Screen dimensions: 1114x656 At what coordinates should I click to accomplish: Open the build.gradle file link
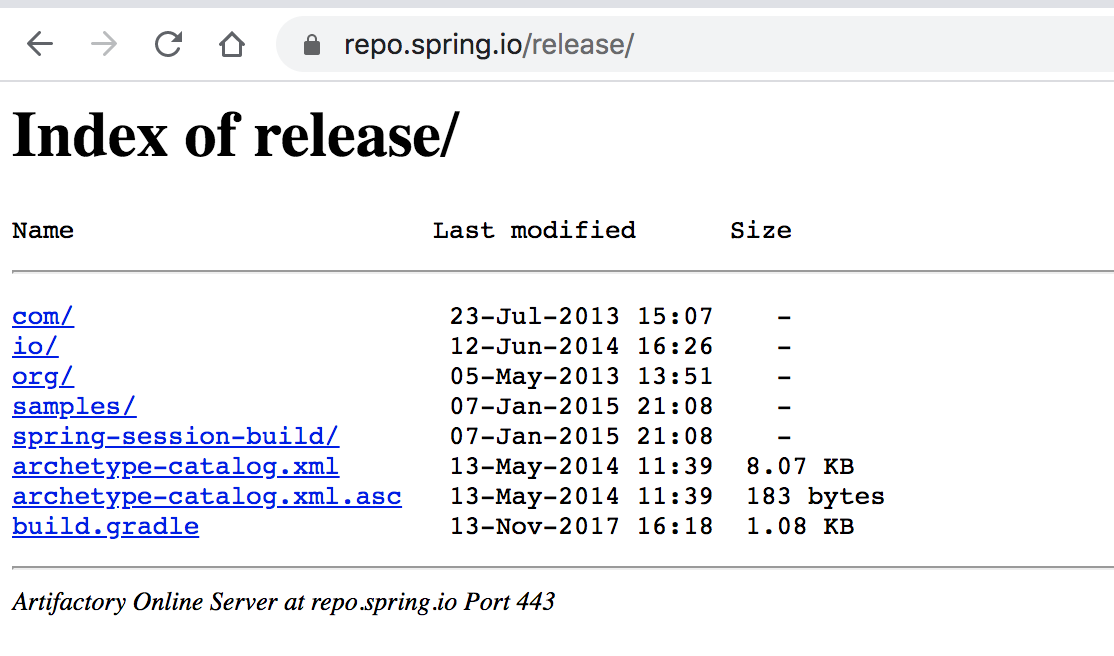click(x=105, y=527)
